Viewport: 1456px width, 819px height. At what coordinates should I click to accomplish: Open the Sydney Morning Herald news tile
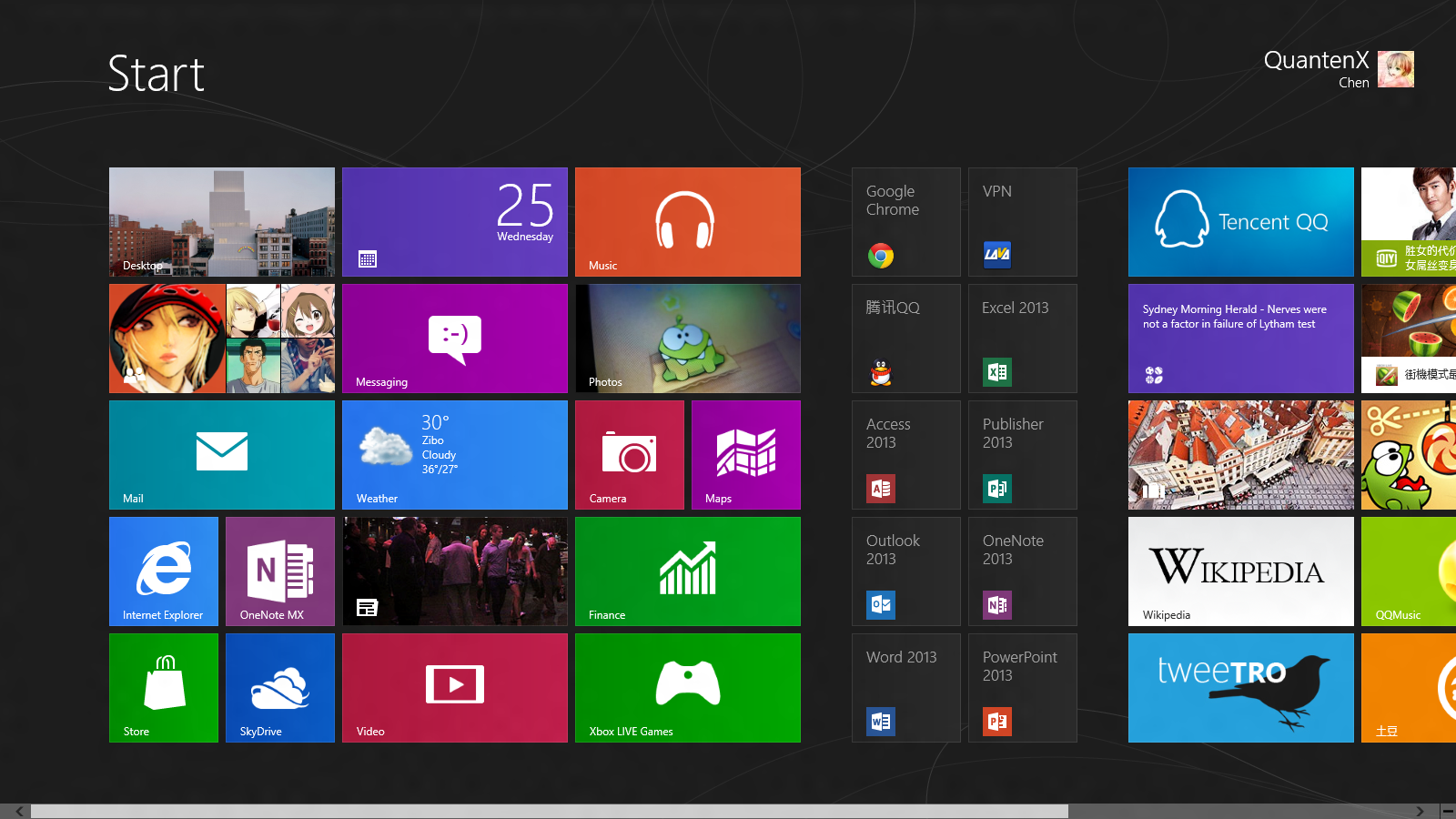pyautogui.click(x=1241, y=339)
